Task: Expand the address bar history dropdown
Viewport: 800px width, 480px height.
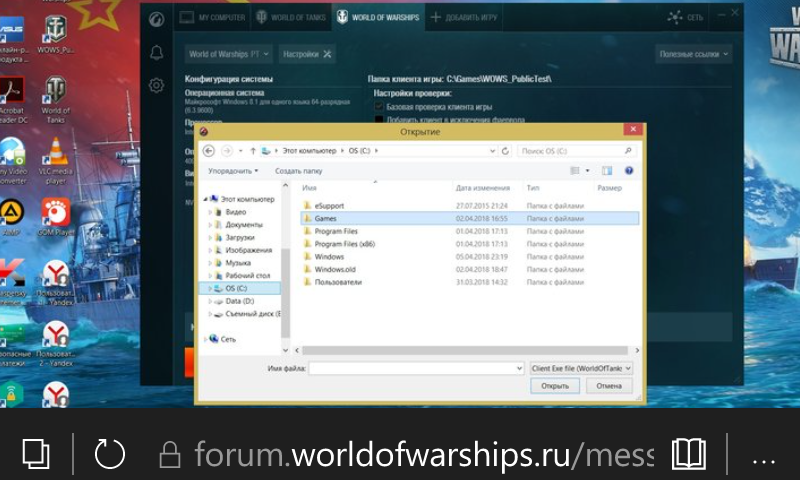Action: coord(492,151)
